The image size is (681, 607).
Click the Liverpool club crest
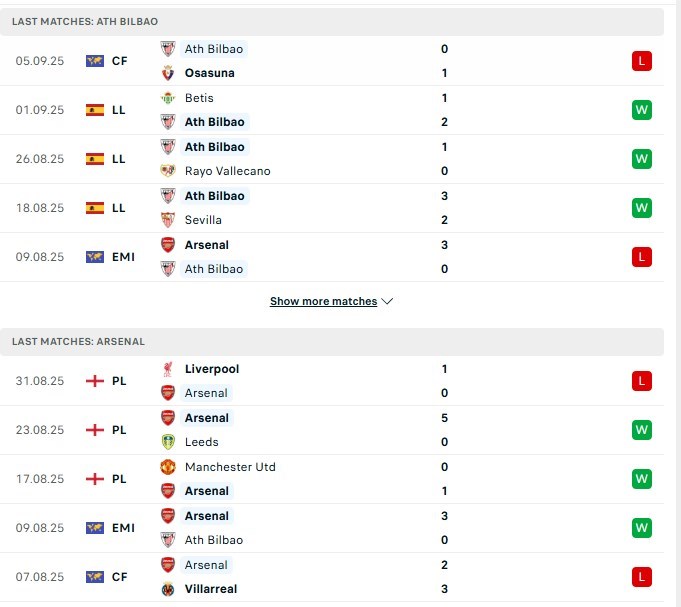168,369
